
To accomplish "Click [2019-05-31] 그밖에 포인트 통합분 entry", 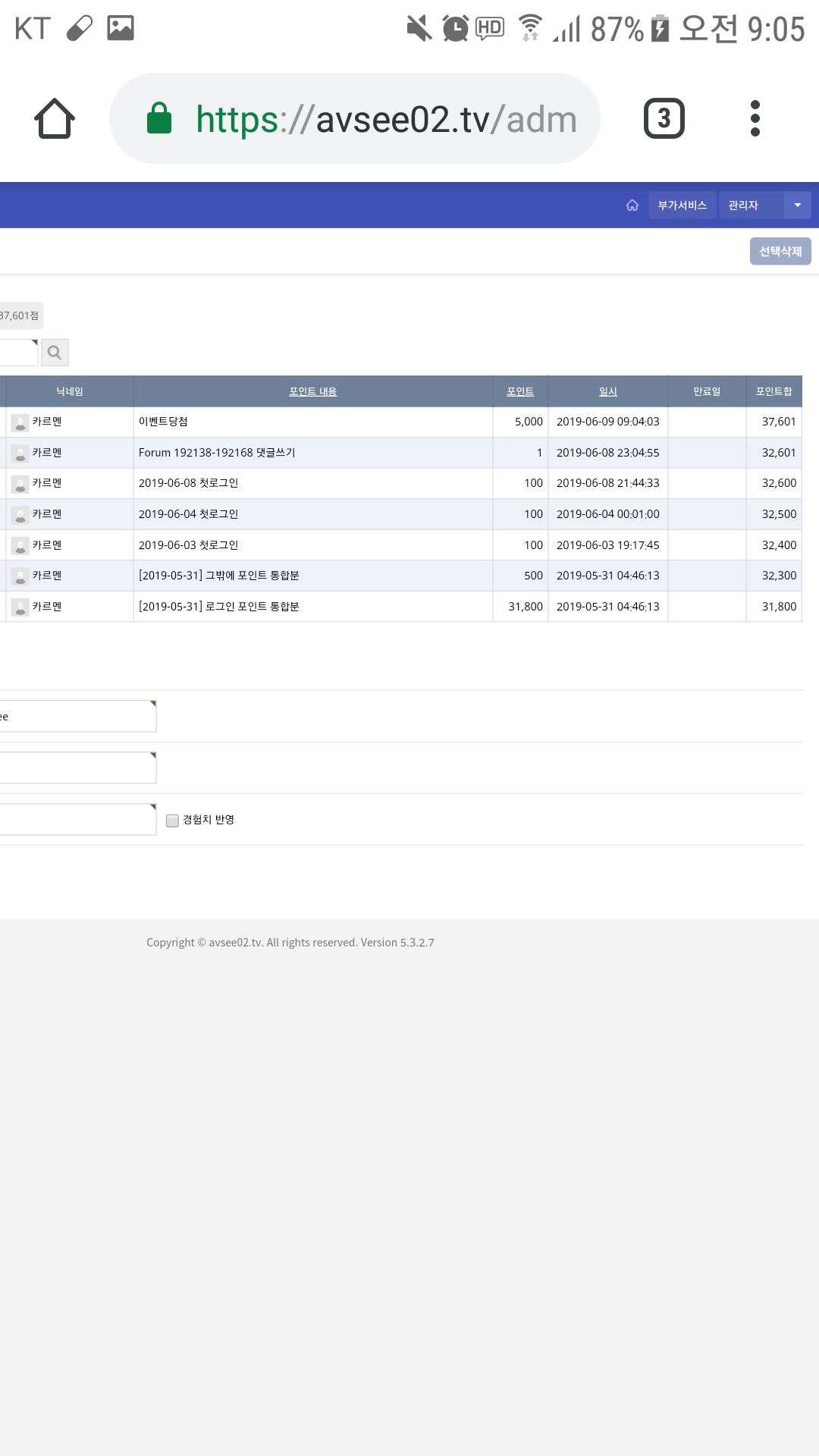I will coord(218,576).
